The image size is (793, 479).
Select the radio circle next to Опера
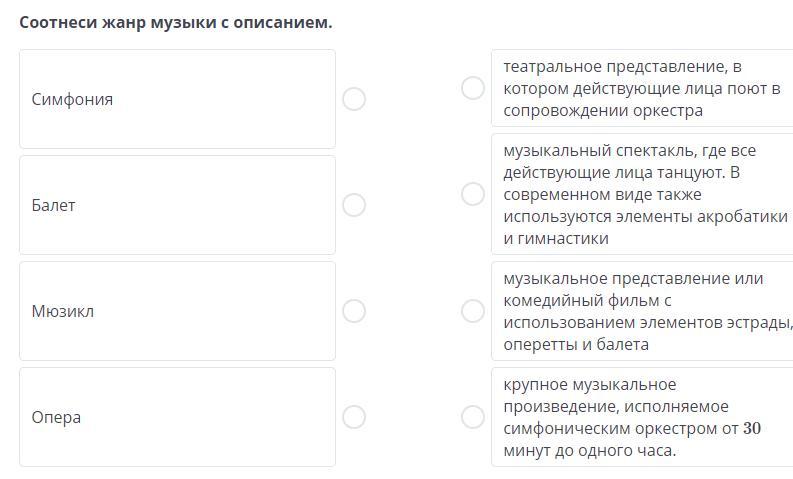[354, 417]
